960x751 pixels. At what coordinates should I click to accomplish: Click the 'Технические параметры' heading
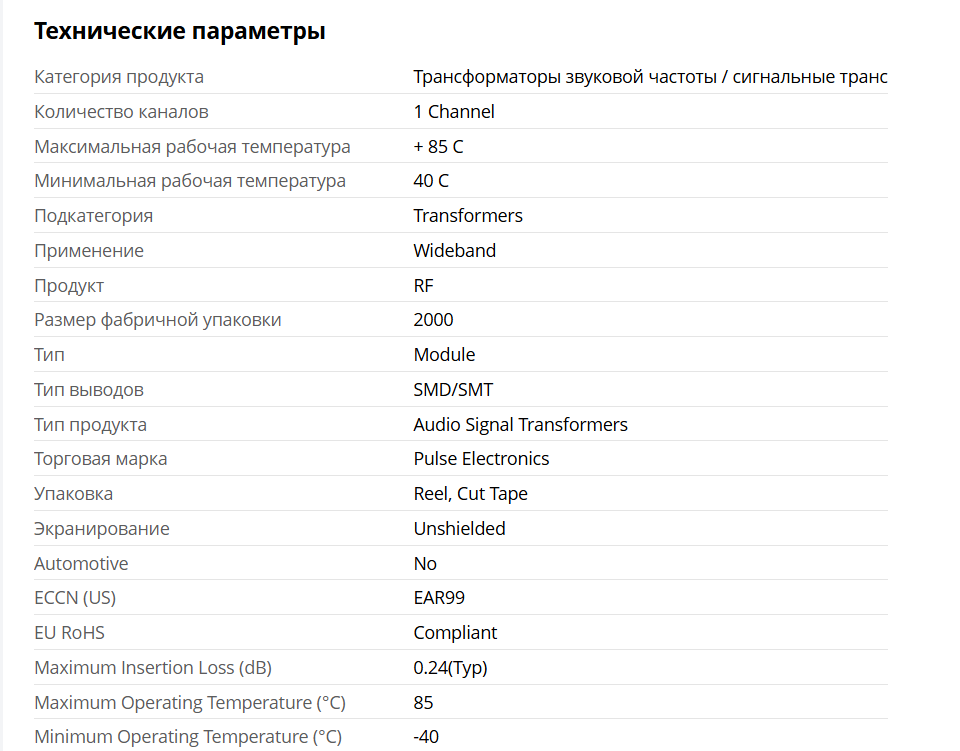tap(179, 31)
